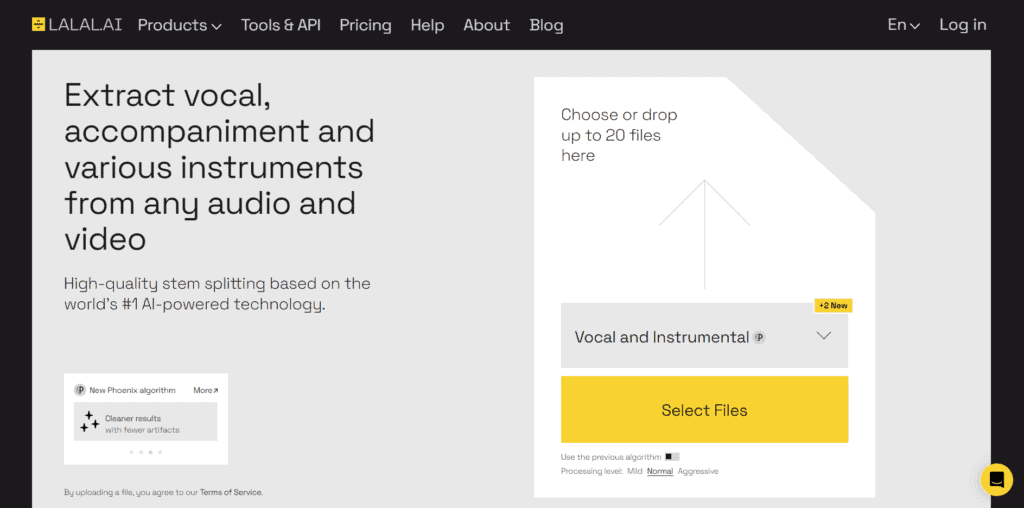The image size is (1024, 508).
Task: Click the P badge beside Vocal and Instrumental
Action: pos(759,338)
